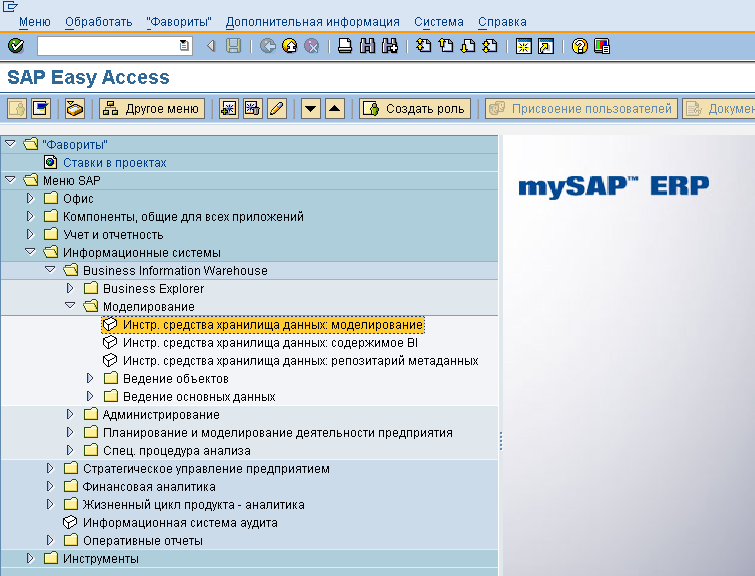755x576 pixels.
Task: Expand the Инструменты folder
Action: (x=30, y=558)
